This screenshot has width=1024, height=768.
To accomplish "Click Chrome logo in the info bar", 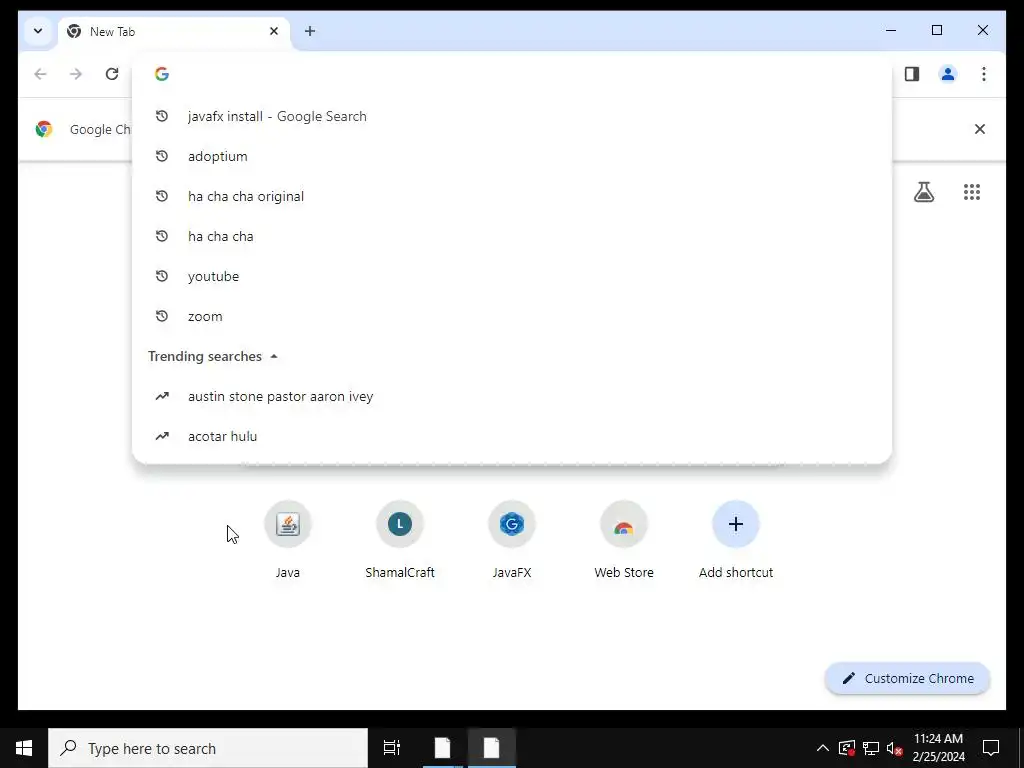I will click(44, 129).
